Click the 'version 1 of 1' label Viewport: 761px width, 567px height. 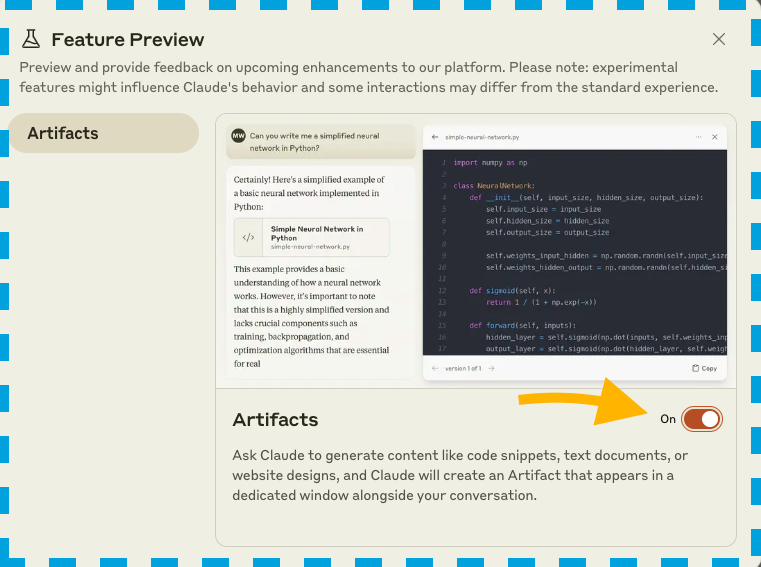(462, 368)
